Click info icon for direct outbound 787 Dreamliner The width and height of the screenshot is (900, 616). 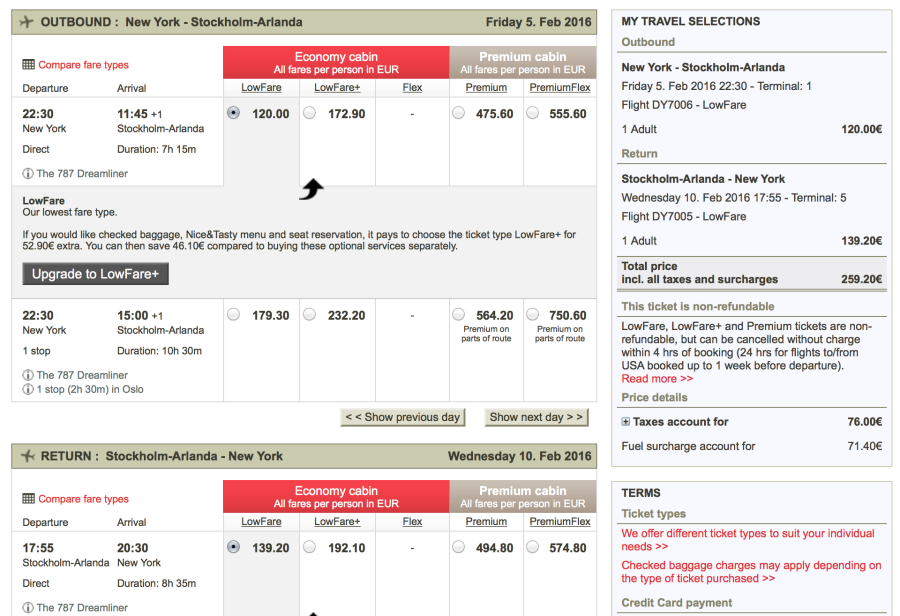coord(28,174)
